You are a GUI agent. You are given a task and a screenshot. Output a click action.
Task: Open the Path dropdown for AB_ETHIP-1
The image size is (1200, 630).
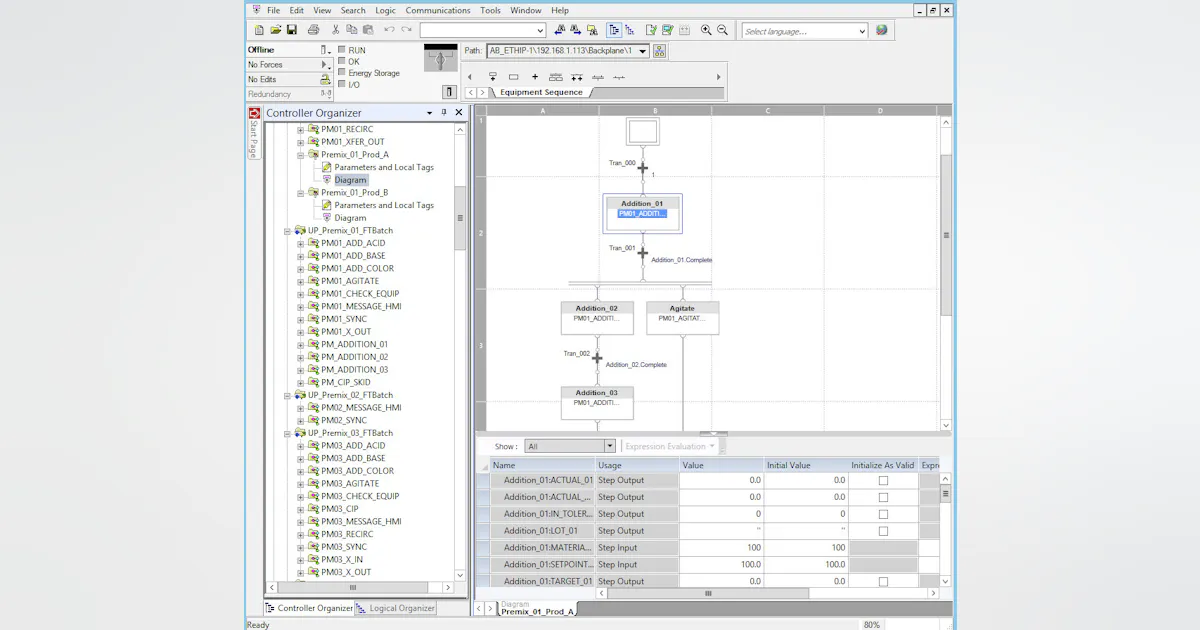click(643, 50)
